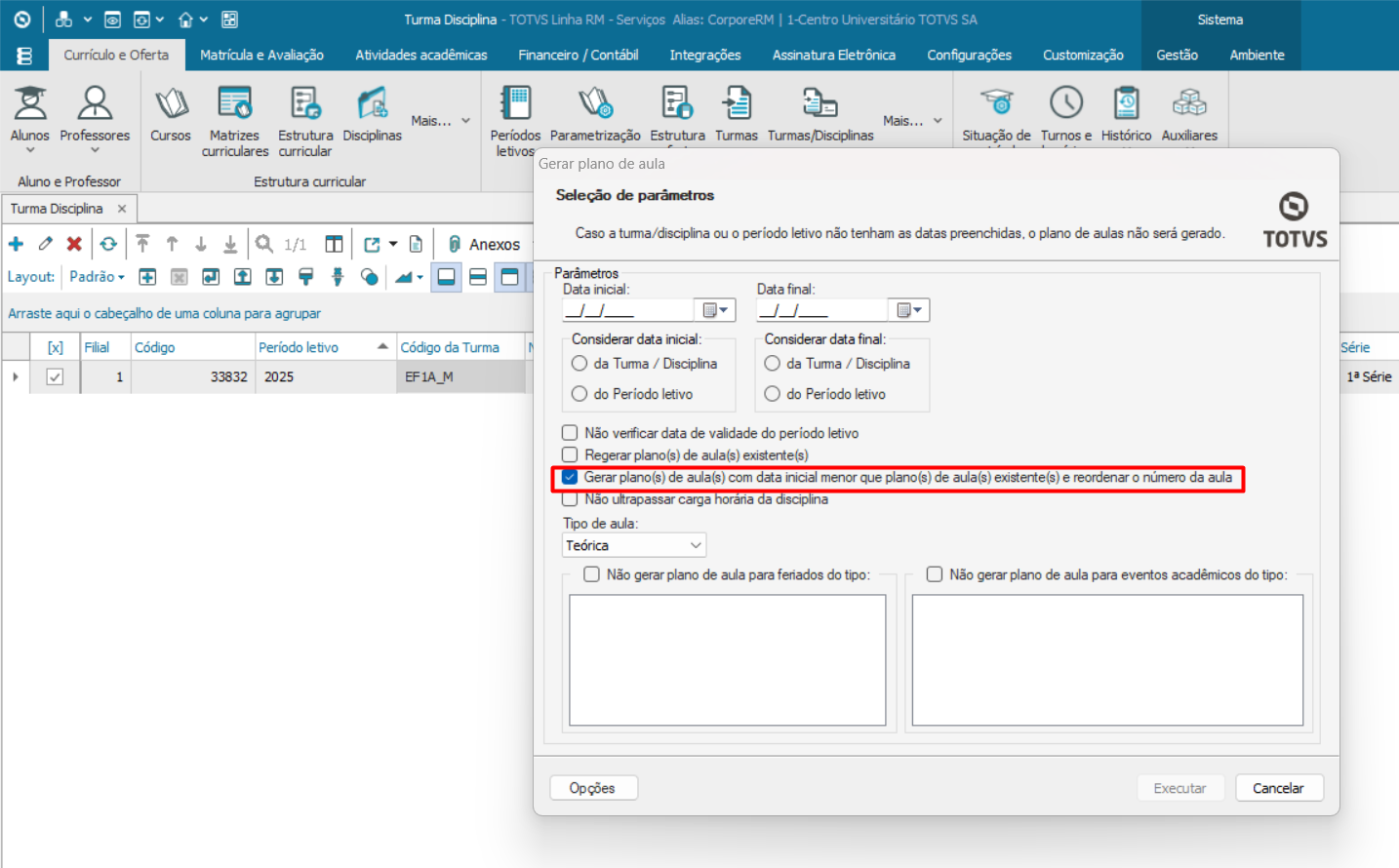The image size is (1399, 868).
Task: Close the Turma Disciplina document tab
Action: click(x=122, y=209)
